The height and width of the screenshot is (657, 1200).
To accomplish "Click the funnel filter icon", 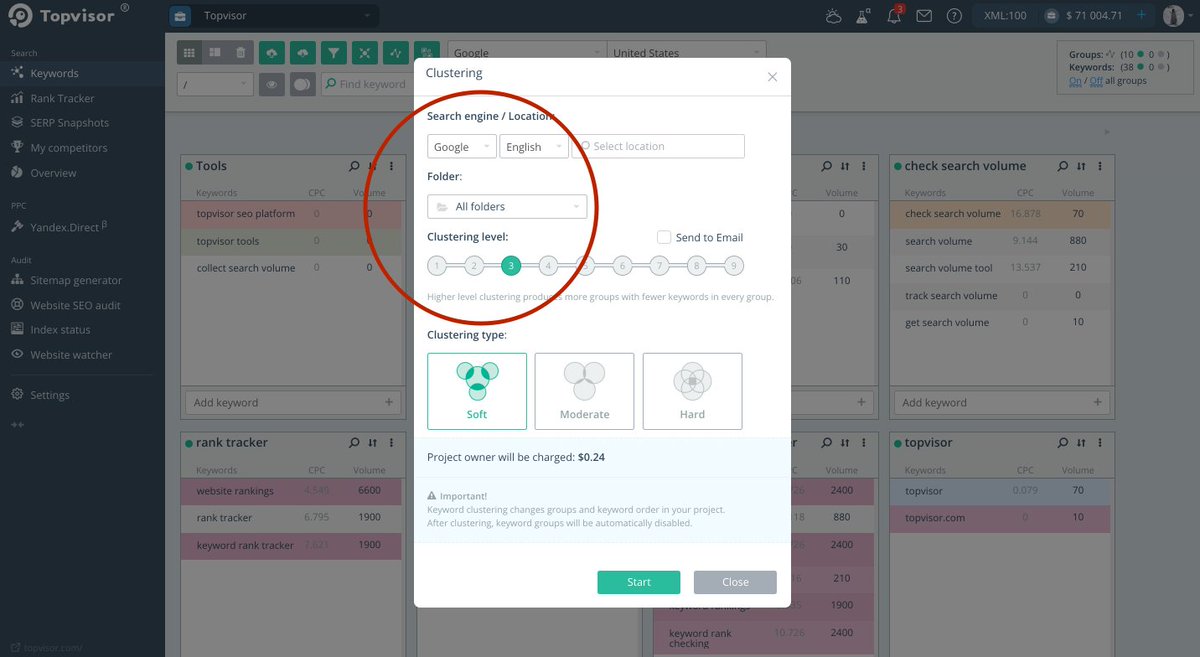I will coord(334,53).
